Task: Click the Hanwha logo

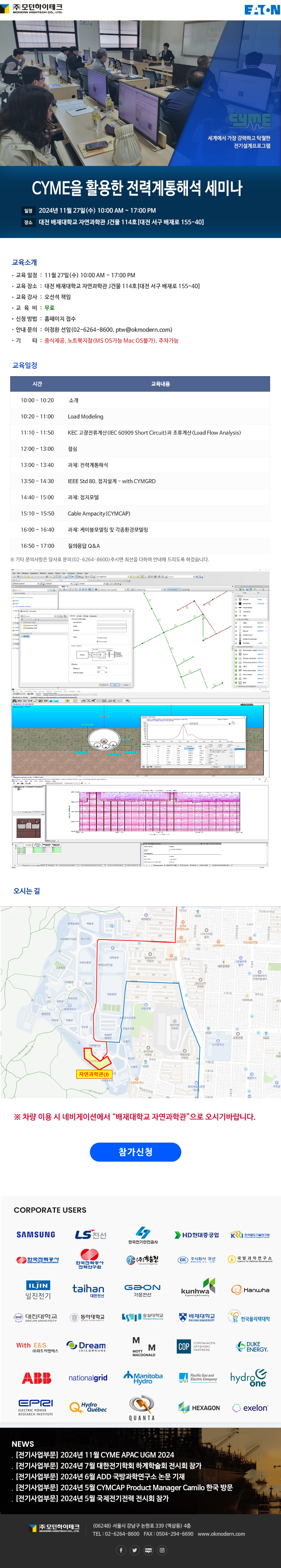Action: click(x=250, y=1289)
